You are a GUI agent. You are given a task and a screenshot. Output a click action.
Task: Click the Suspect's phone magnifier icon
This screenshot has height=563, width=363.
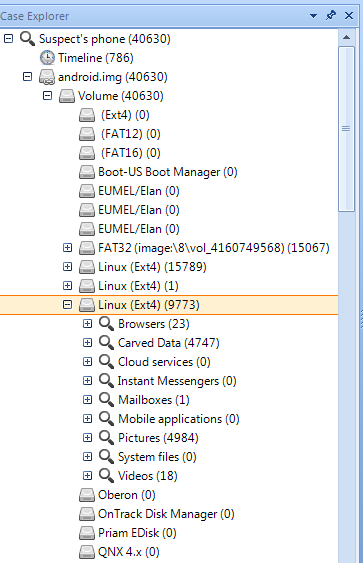click(x=27, y=38)
